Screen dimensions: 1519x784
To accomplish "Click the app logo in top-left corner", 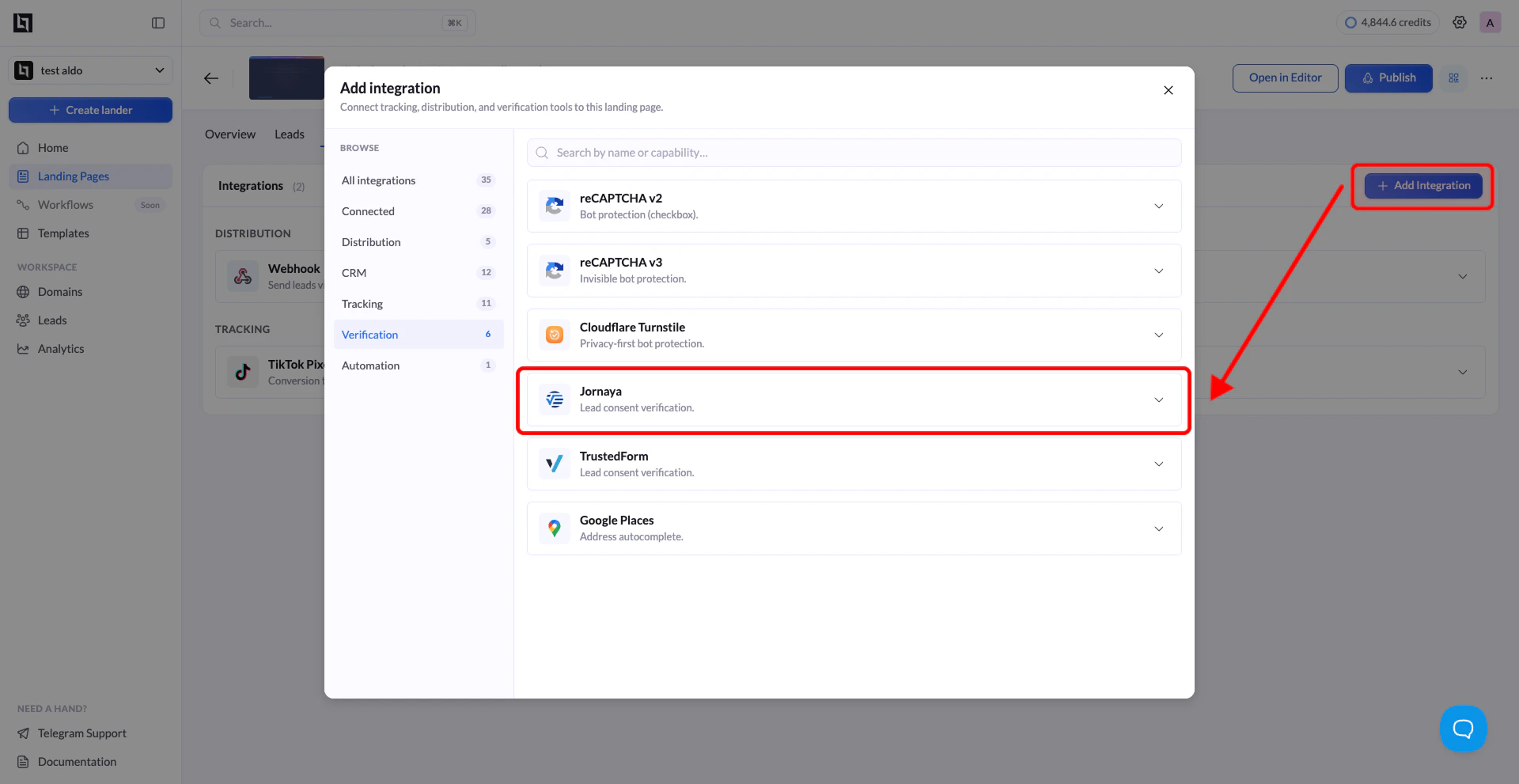I will click(23, 23).
